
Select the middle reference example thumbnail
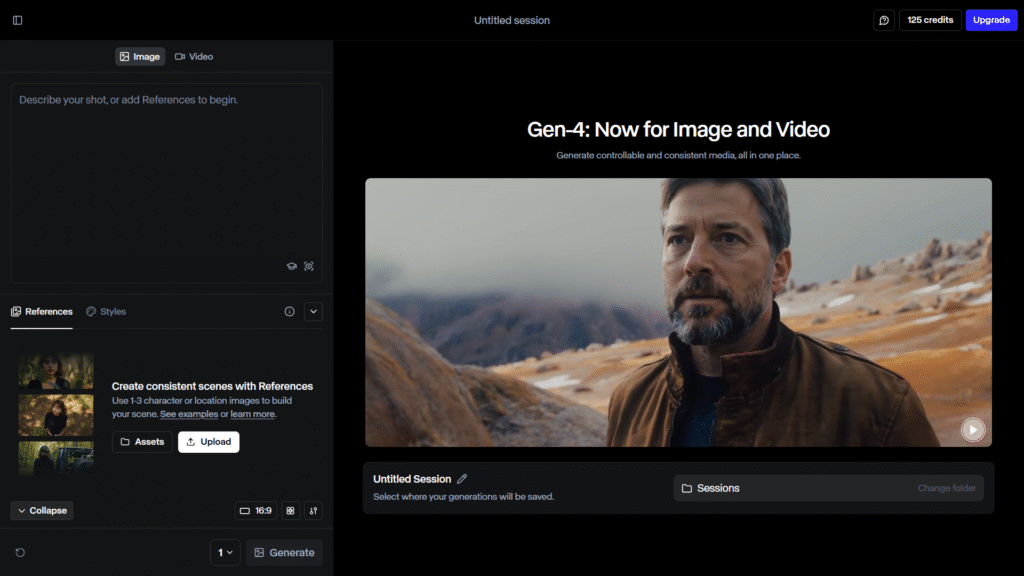point(56,415)
